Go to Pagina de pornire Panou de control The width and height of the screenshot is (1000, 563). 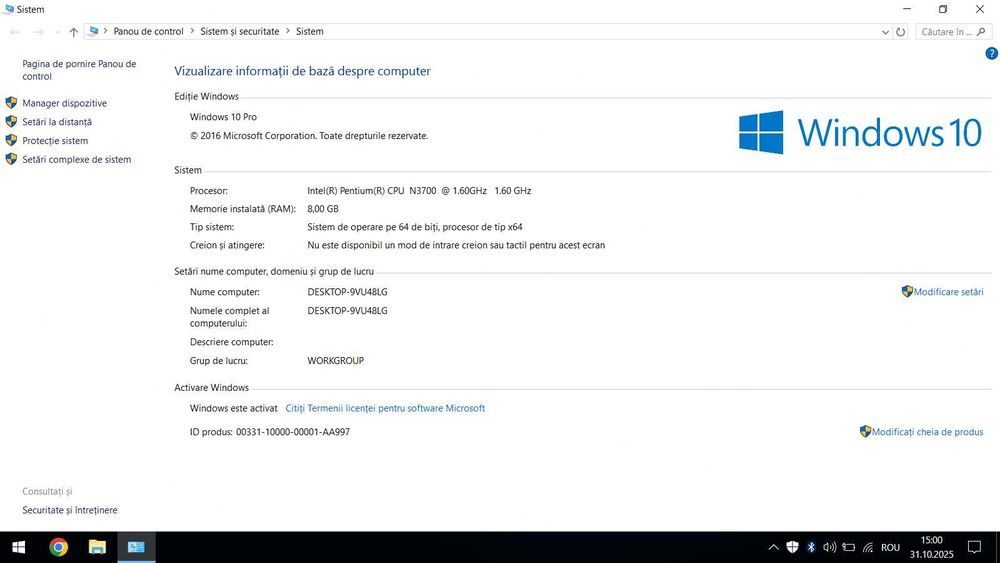(x=79, y=70)
